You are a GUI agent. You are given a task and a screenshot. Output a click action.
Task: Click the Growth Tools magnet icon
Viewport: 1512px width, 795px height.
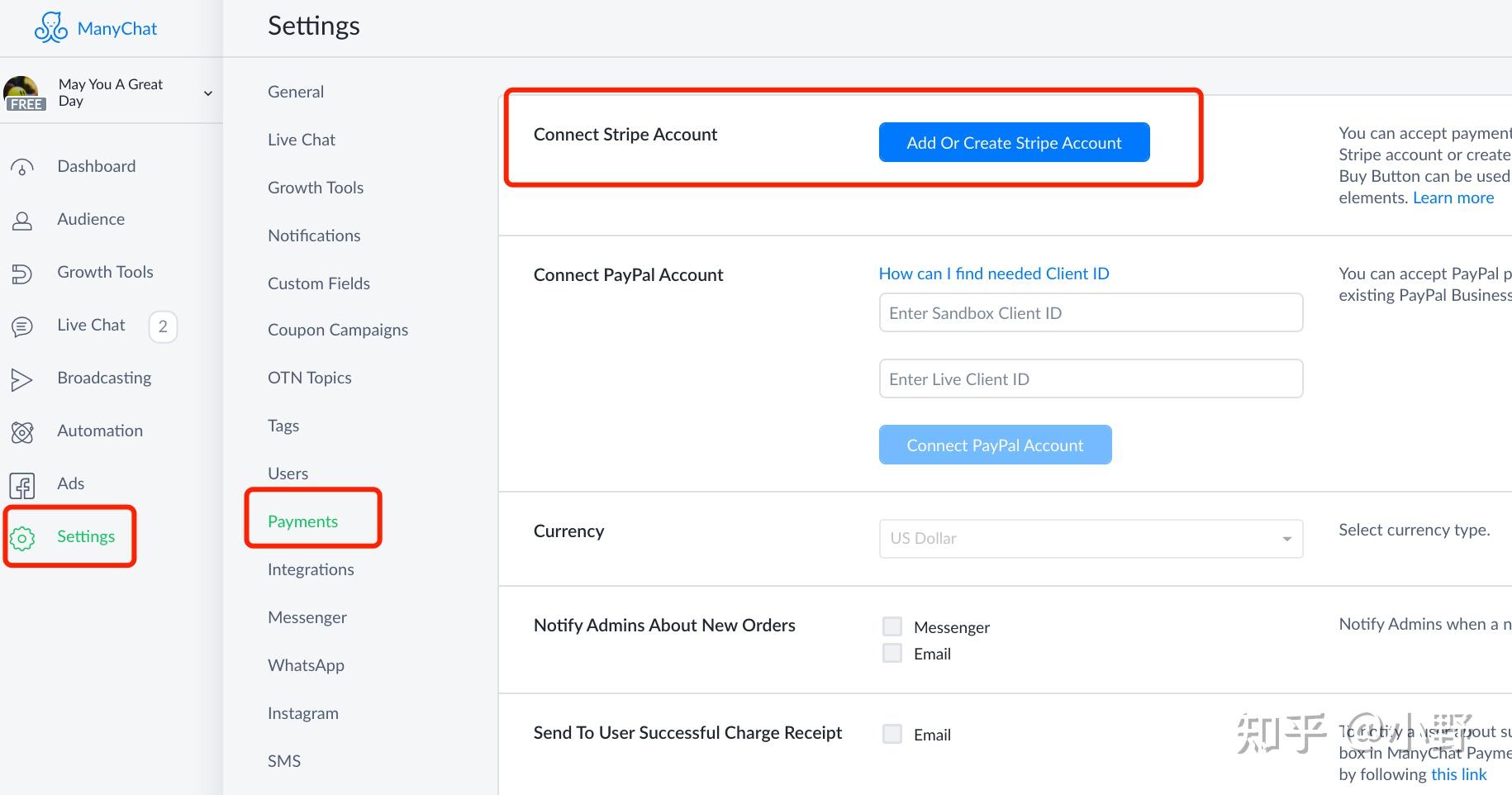22,274
